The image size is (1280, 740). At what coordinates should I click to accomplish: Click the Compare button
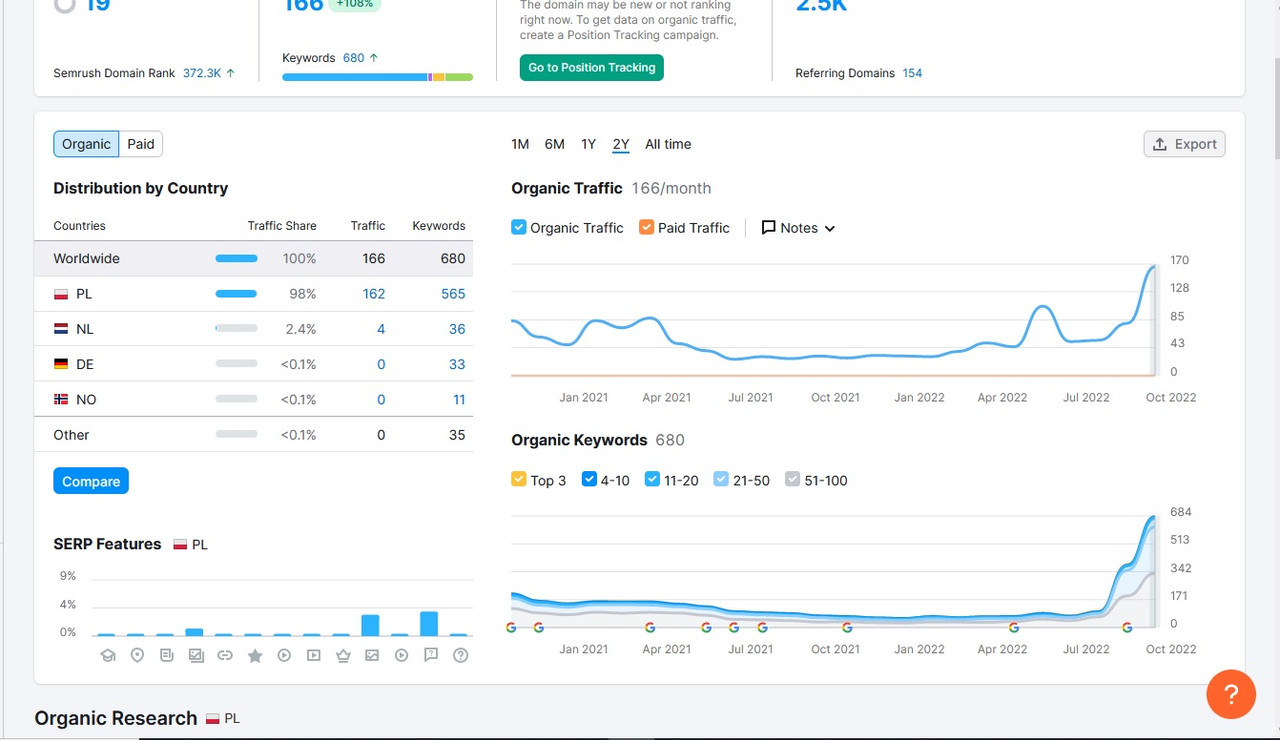click(x=91, y=481)
